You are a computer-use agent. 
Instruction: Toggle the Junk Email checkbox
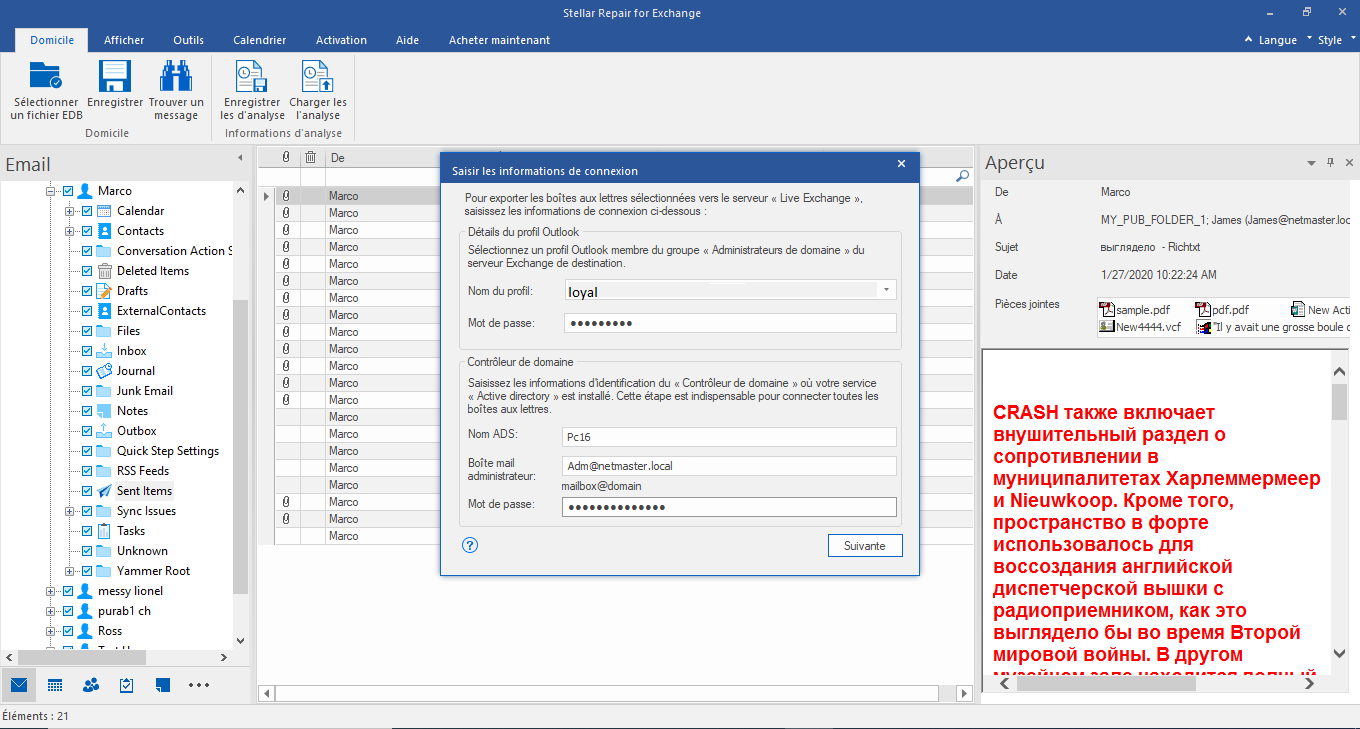click(87, 391)
